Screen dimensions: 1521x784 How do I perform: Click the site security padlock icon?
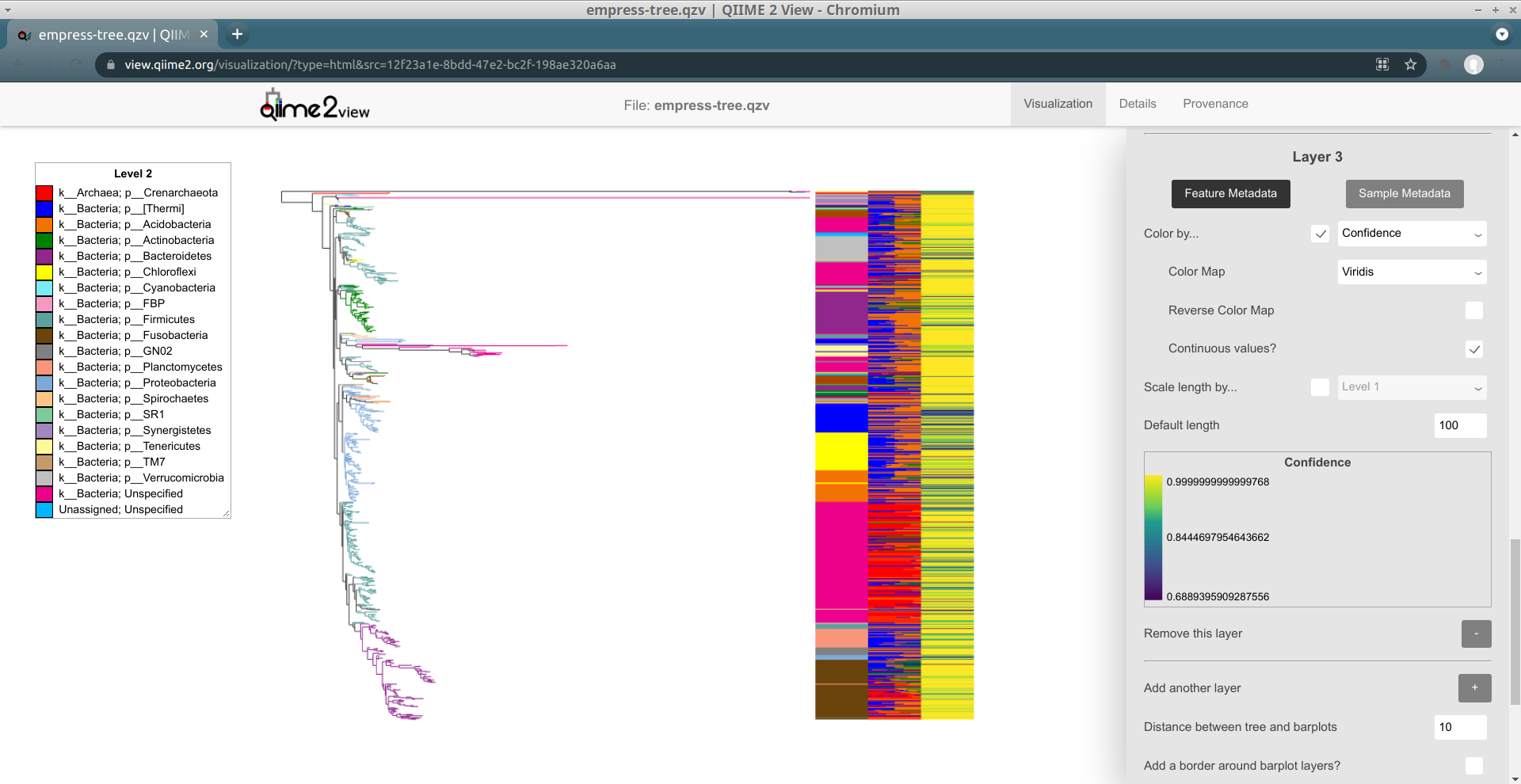(x=110, y=65)
